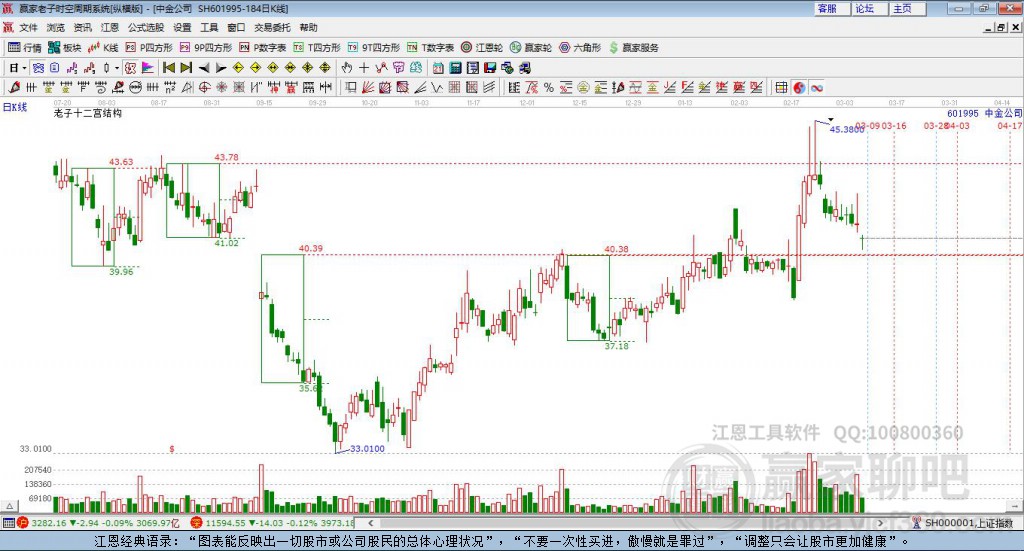1024x551 pixels.
Task: Click the 主页 homepage button
Action: pos(908,8)
